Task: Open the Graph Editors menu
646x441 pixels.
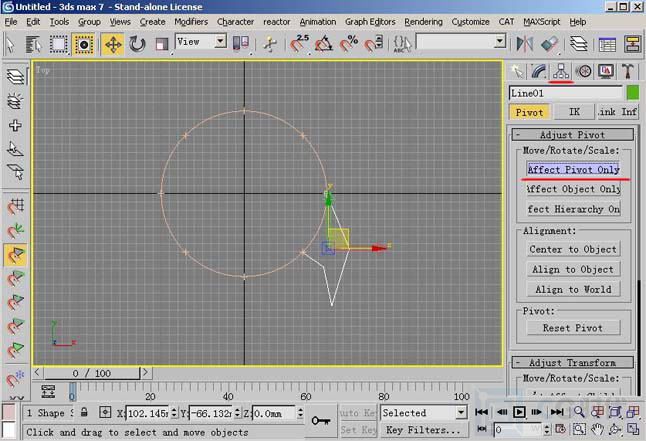Action: click(370, 22)
